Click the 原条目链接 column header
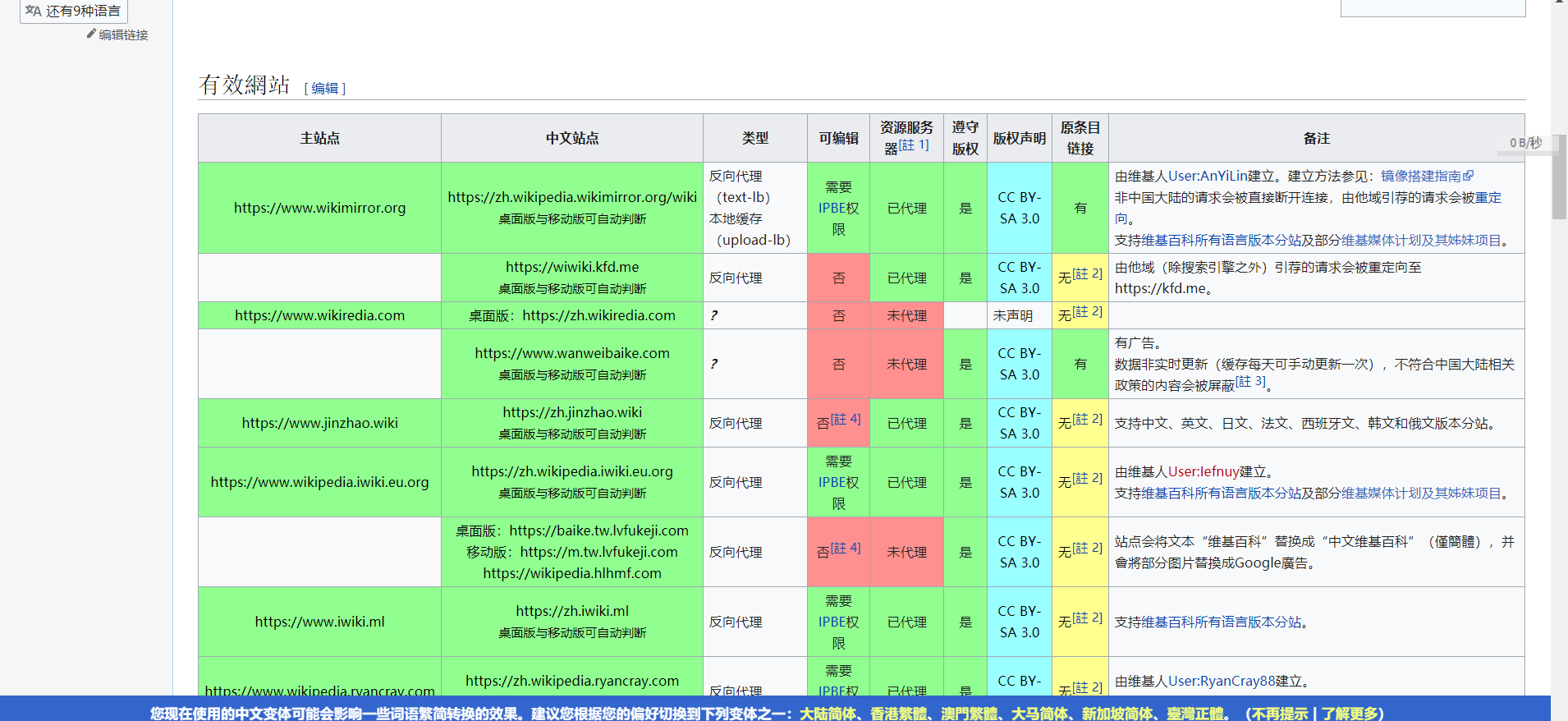Screen dimensions: 1568x721 click(x=1080, y=138)
